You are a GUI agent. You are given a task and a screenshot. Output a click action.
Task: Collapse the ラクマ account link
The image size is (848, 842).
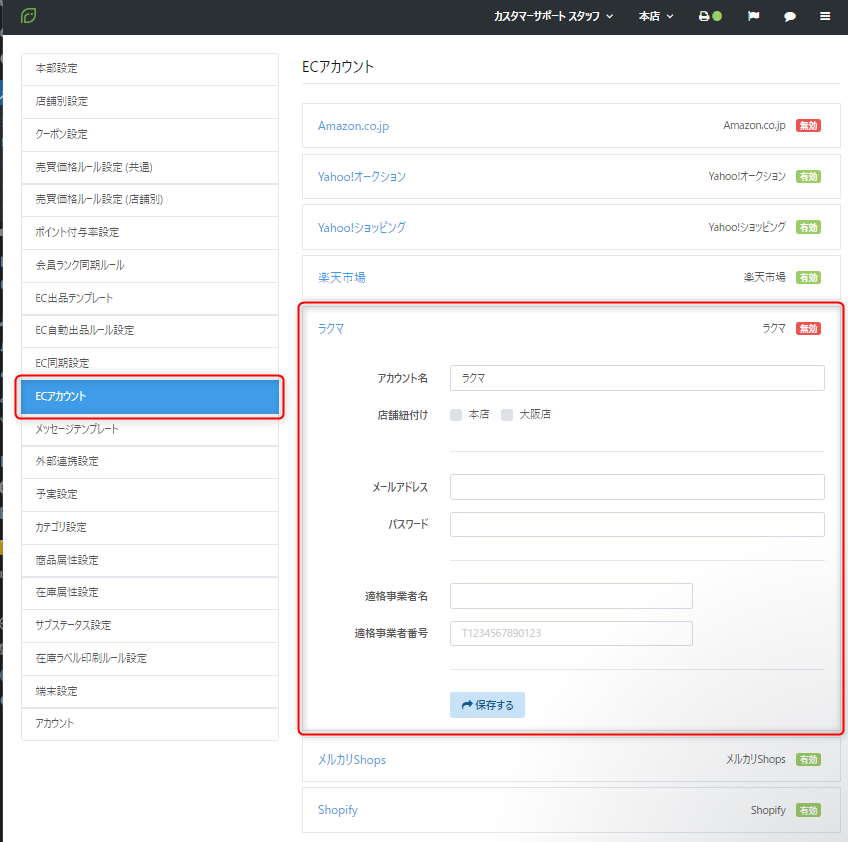tap(331, 329)
